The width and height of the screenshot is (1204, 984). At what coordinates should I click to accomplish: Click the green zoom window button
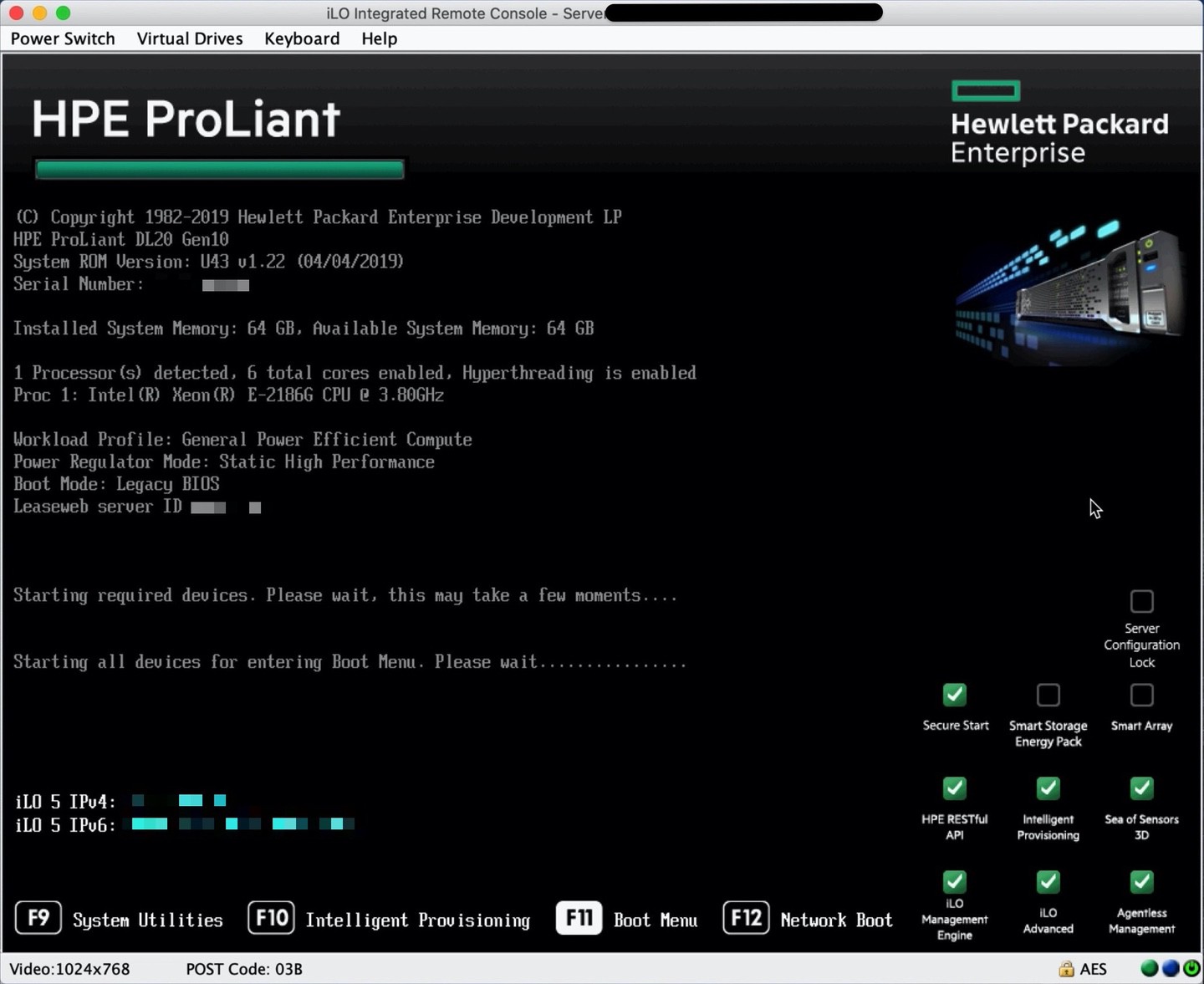(x=63, y=13)
